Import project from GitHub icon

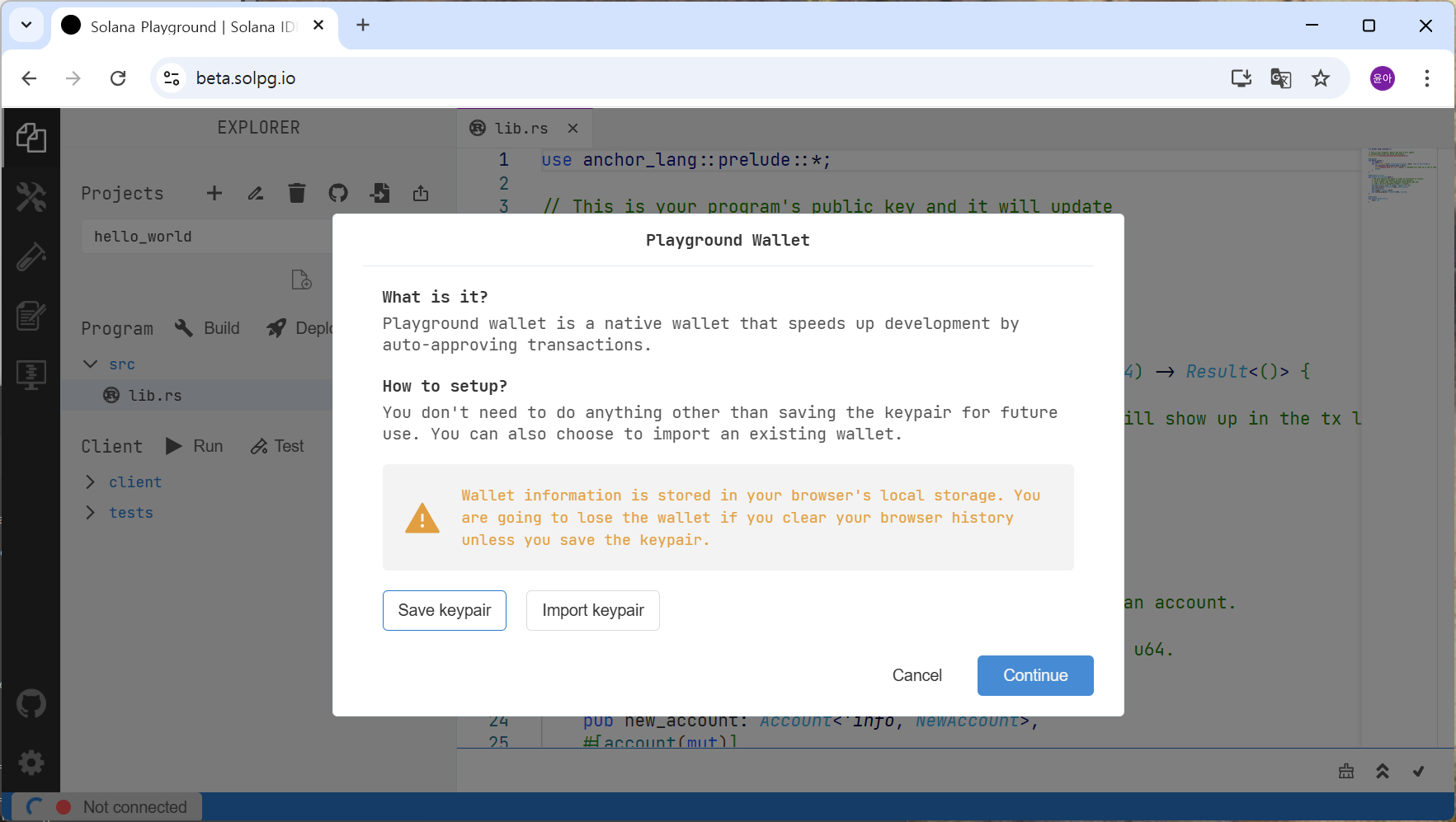pyautogui.click(x=338, y=193)
